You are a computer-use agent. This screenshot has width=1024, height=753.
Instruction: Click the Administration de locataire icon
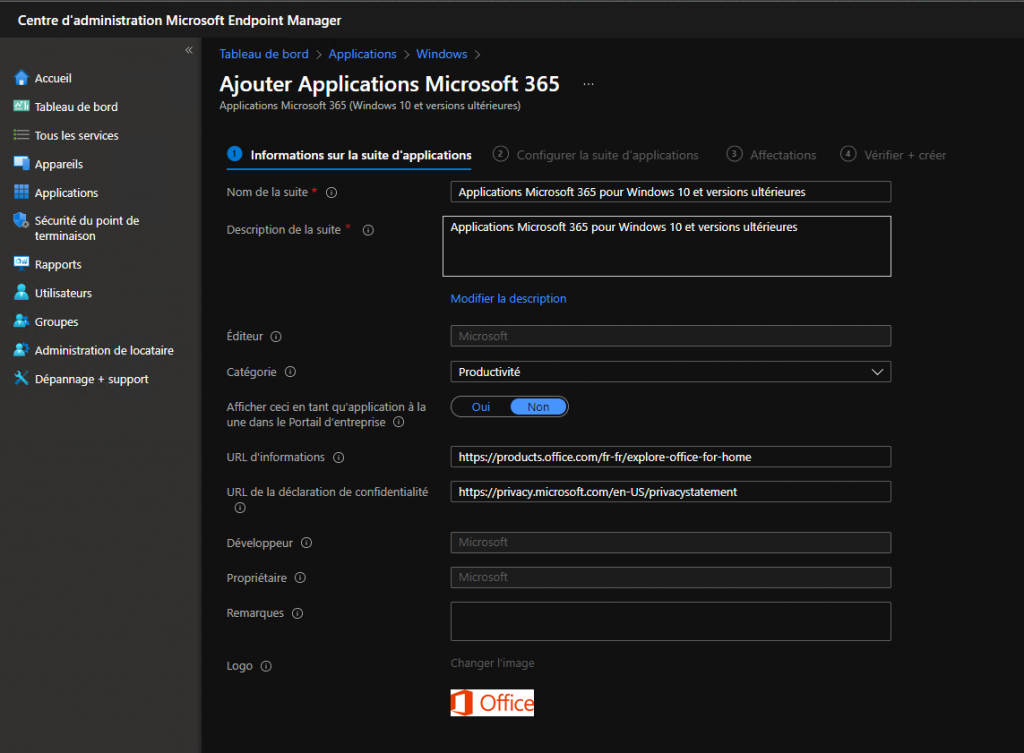pyautogui.click(x=22, y=349)
